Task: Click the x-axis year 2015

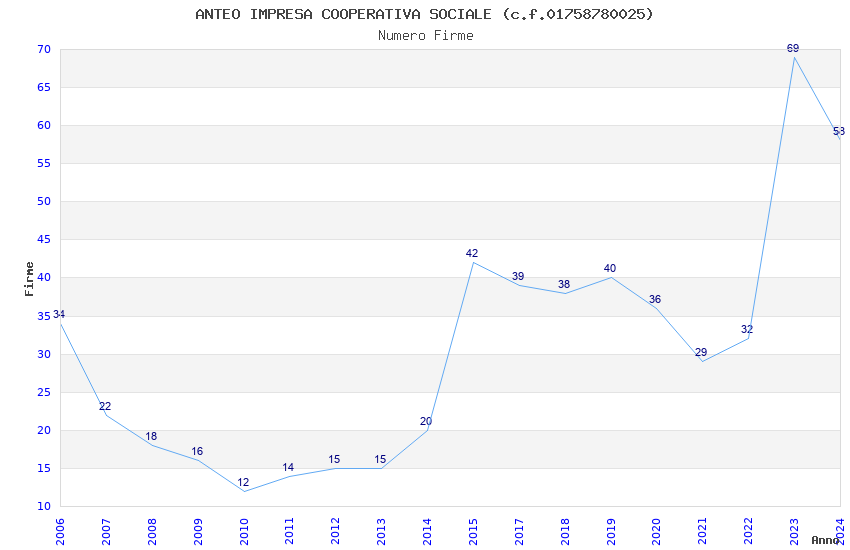Action: [473, 532]
